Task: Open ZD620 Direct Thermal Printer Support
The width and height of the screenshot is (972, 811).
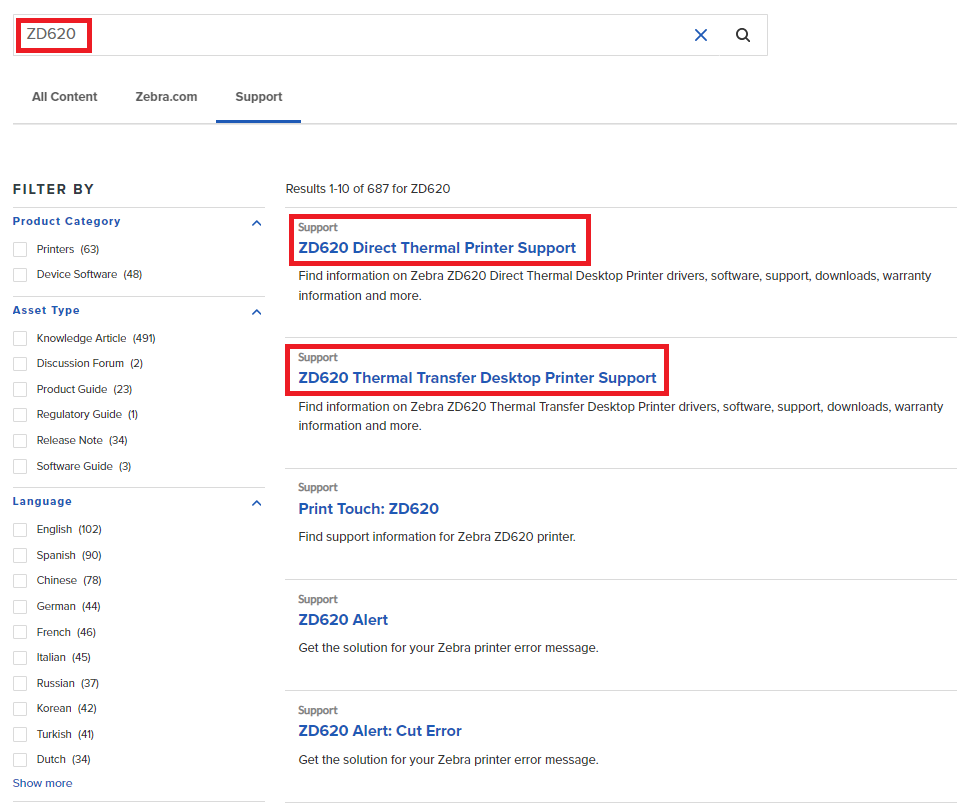Action: click(x=437, y=248)
